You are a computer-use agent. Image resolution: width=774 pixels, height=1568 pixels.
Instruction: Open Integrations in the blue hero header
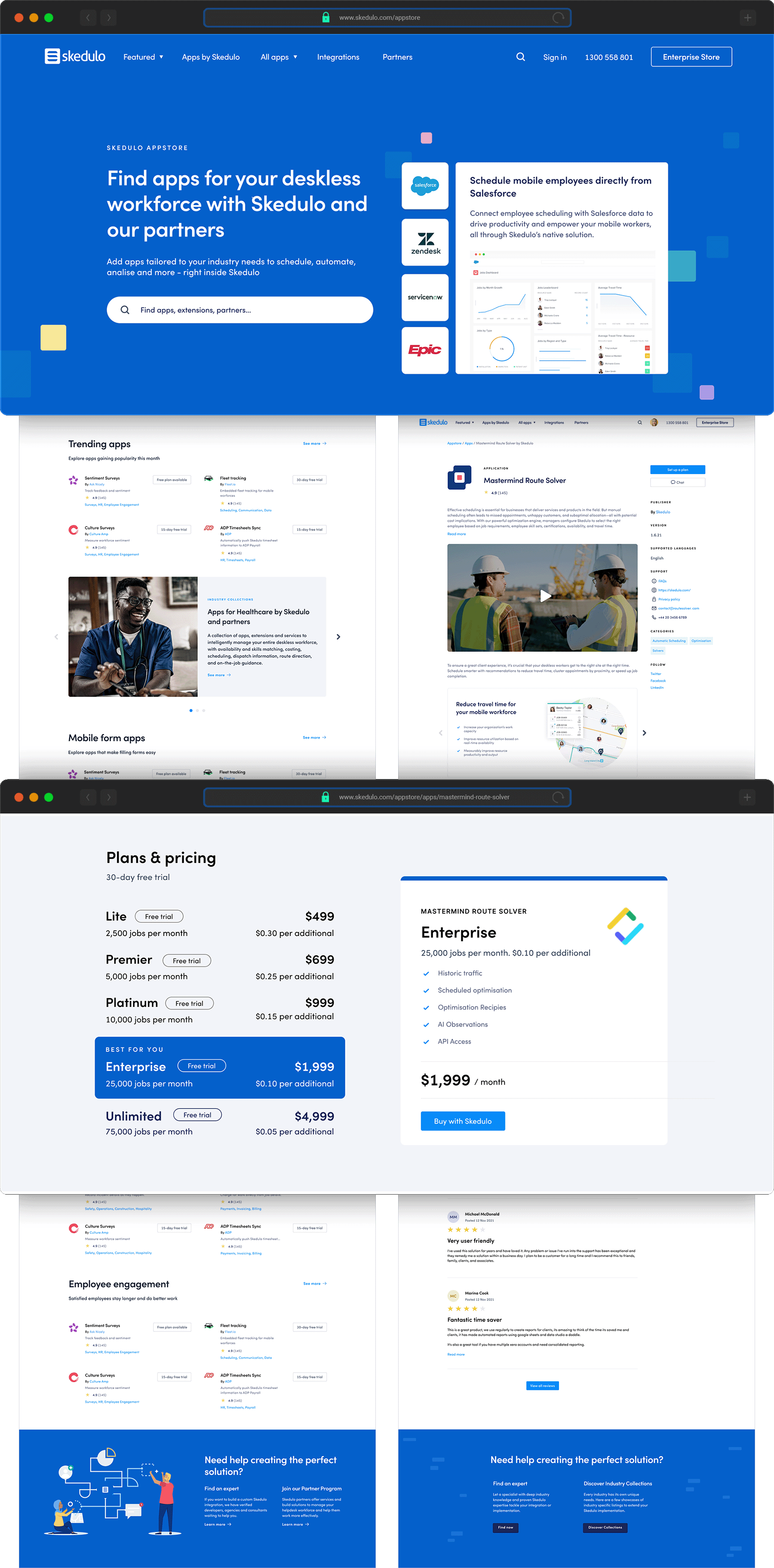point(338,57)
